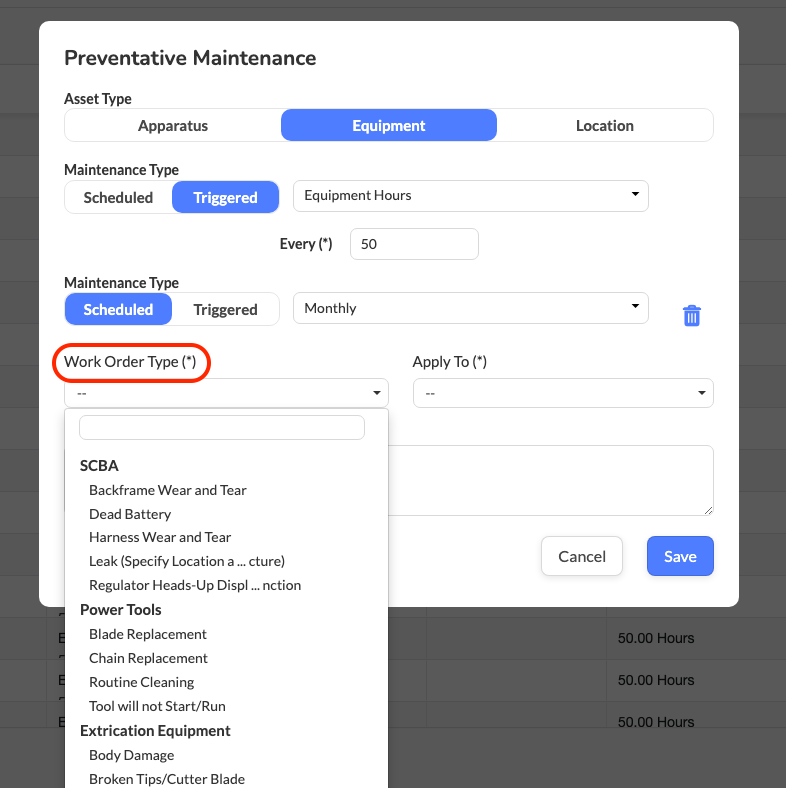Focus the work order type search box
The height and width of the screenshot is (788, 786).
[x=222, y=428]
